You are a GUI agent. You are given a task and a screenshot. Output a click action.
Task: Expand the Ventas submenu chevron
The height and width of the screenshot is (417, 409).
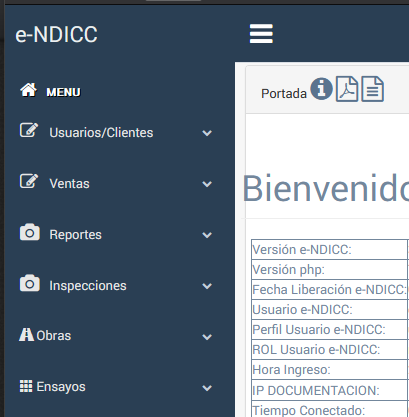pyautogui.click(x=207, y=184)
